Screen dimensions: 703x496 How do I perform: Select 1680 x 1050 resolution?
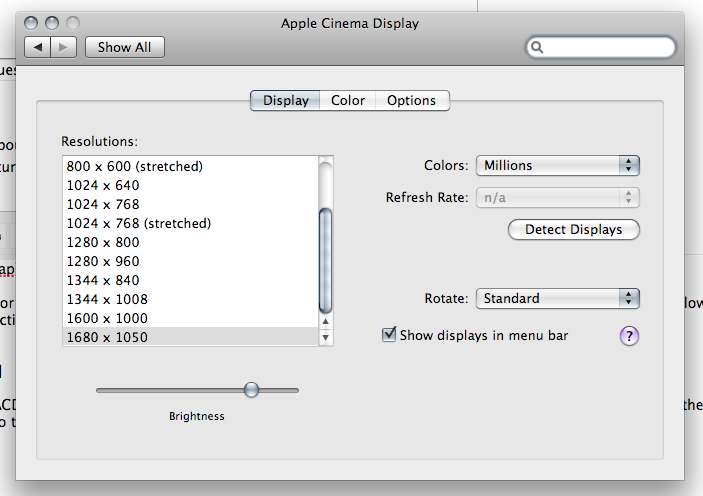pos(191,337)
